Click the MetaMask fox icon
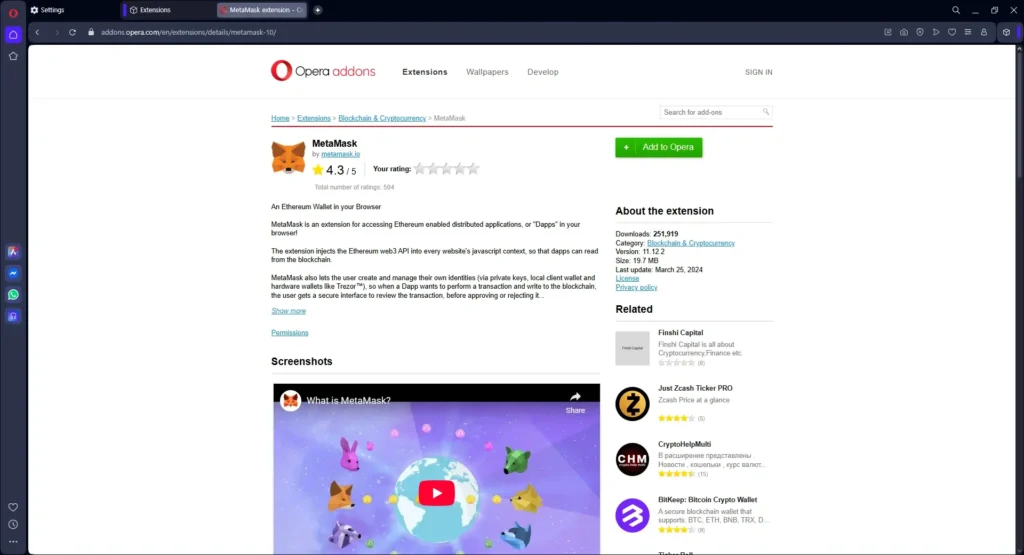The image size is (1024, 555). coord(288,157)
